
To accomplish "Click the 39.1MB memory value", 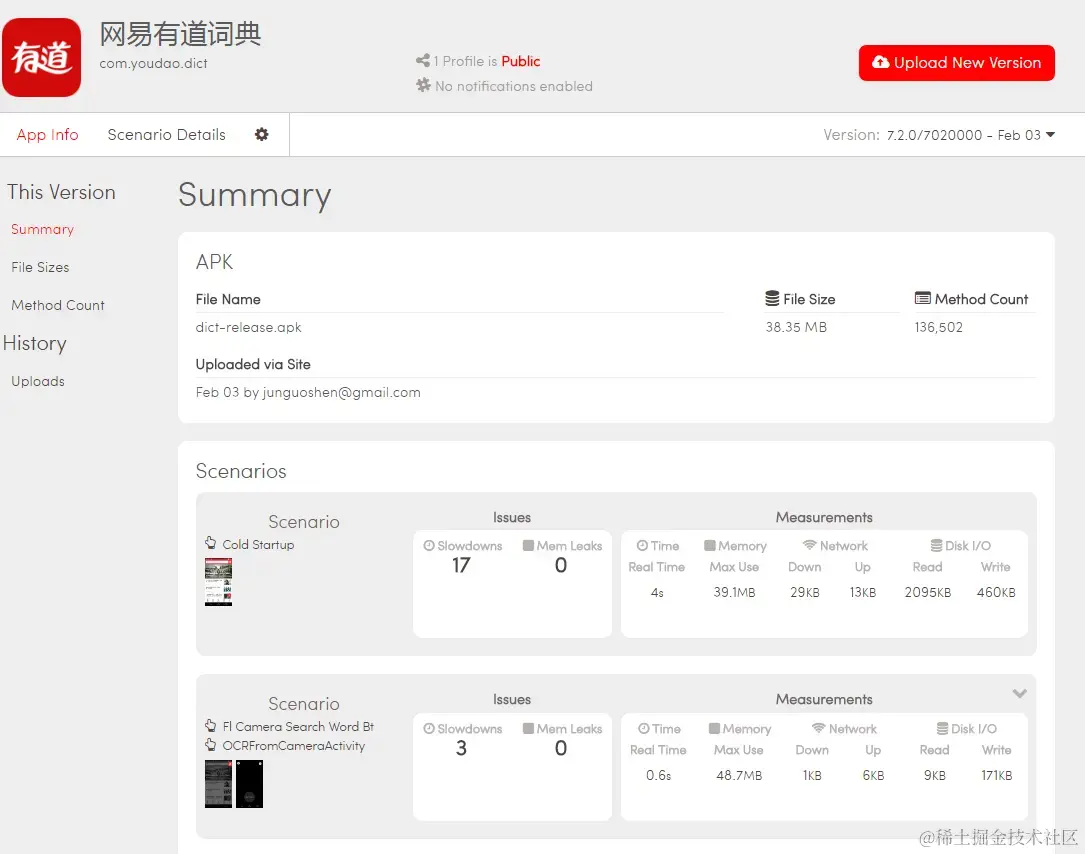I will [734, 592].
